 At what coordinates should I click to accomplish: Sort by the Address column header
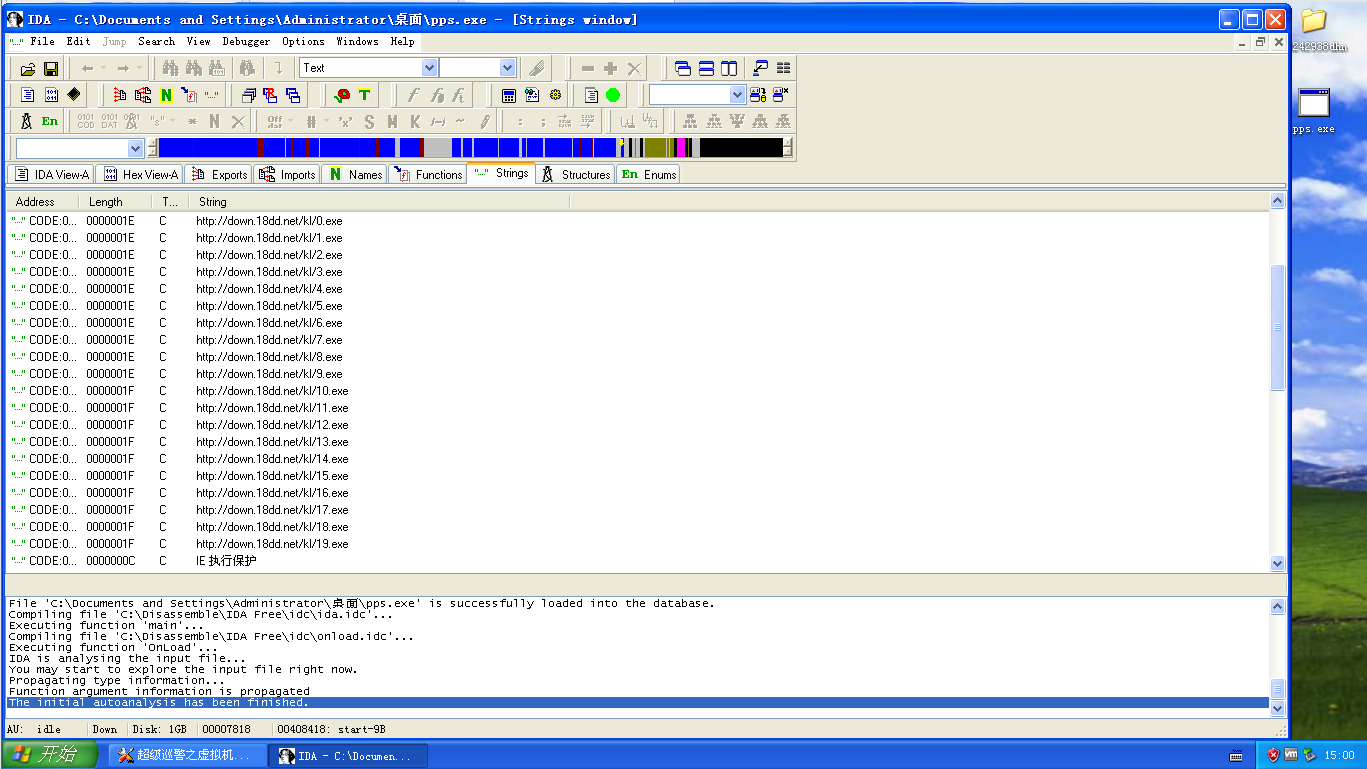point(42,202)
